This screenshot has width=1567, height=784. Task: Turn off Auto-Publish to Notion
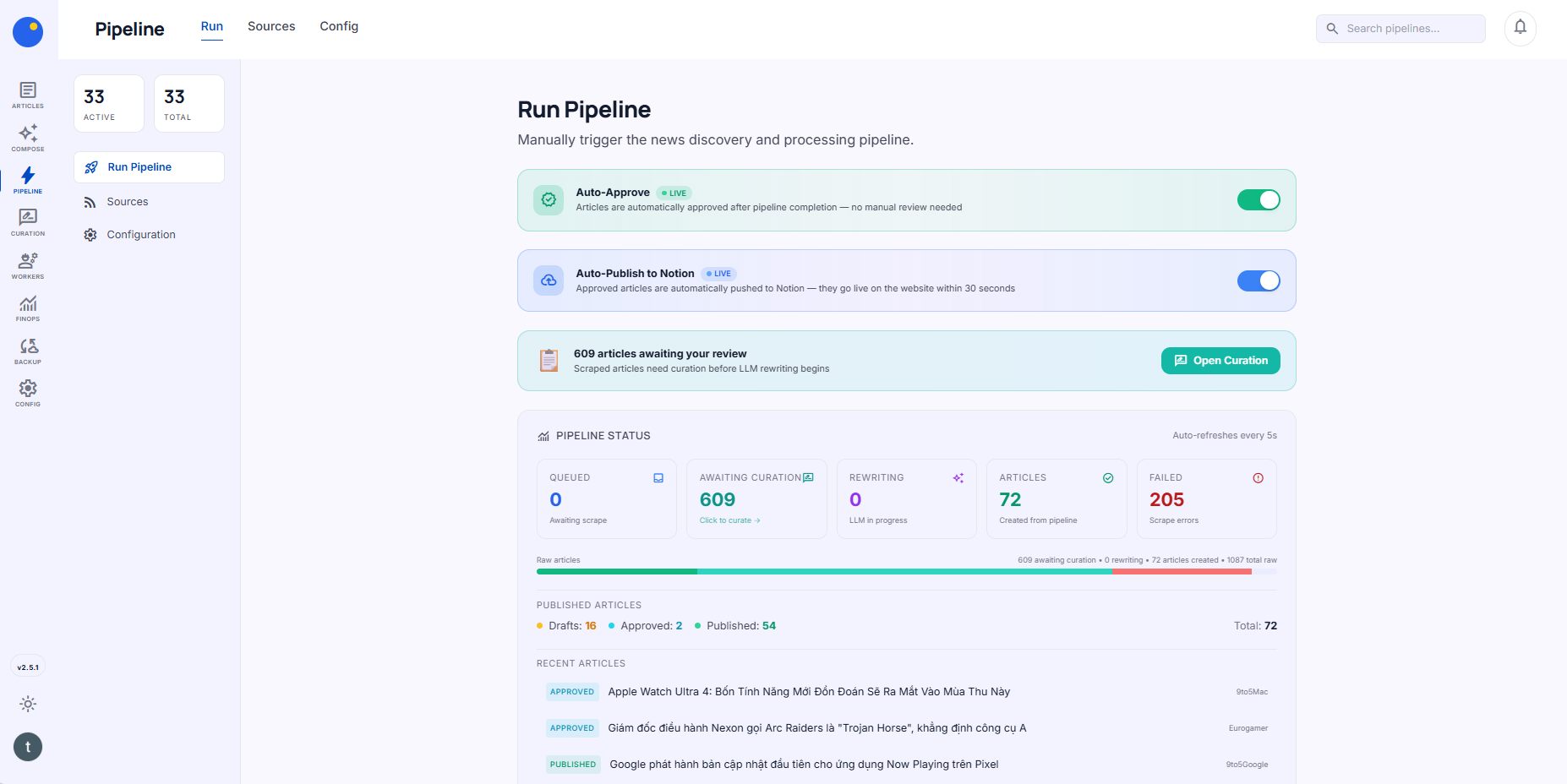[1259, 280]
